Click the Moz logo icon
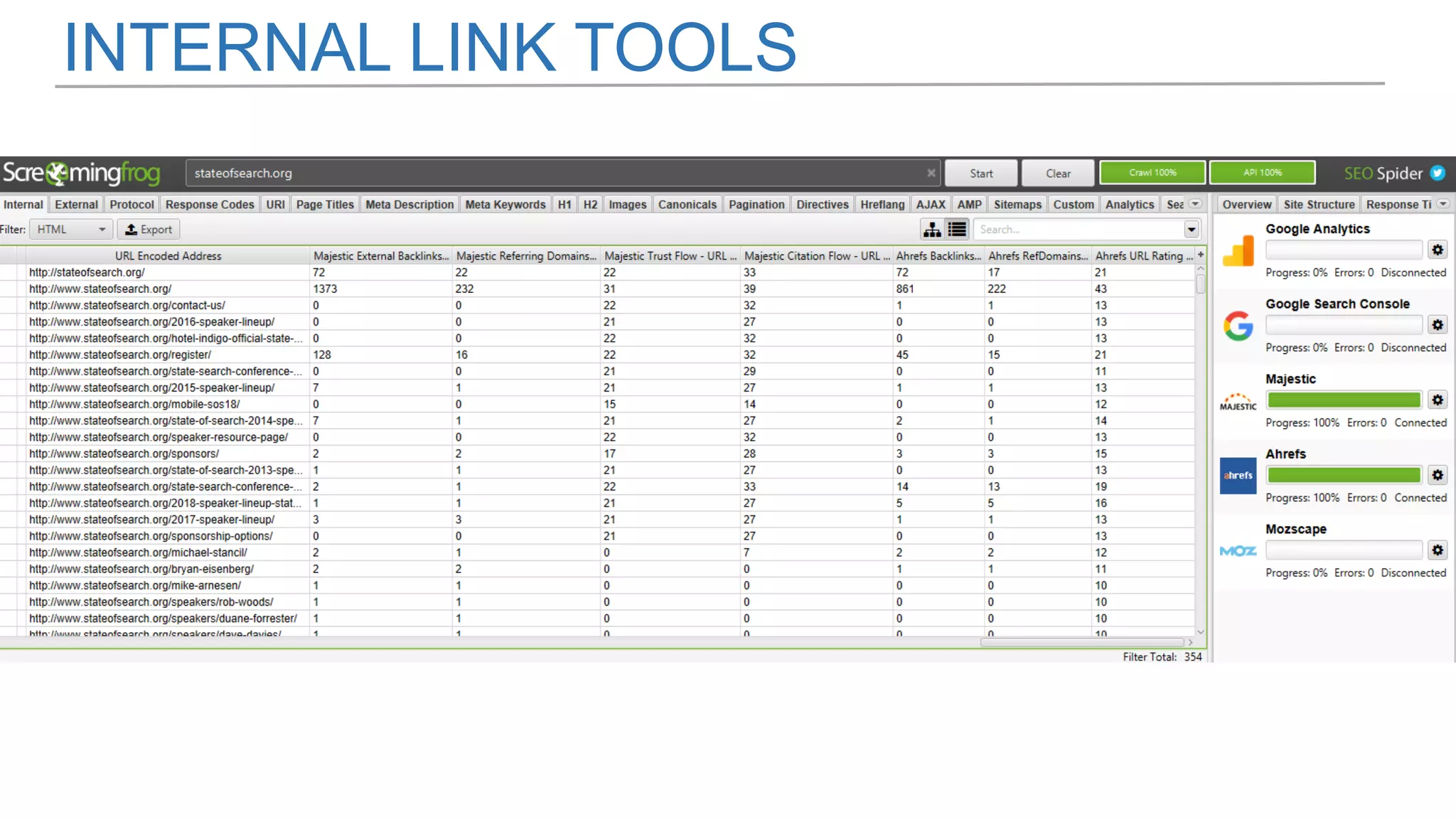 (1238, 551)
